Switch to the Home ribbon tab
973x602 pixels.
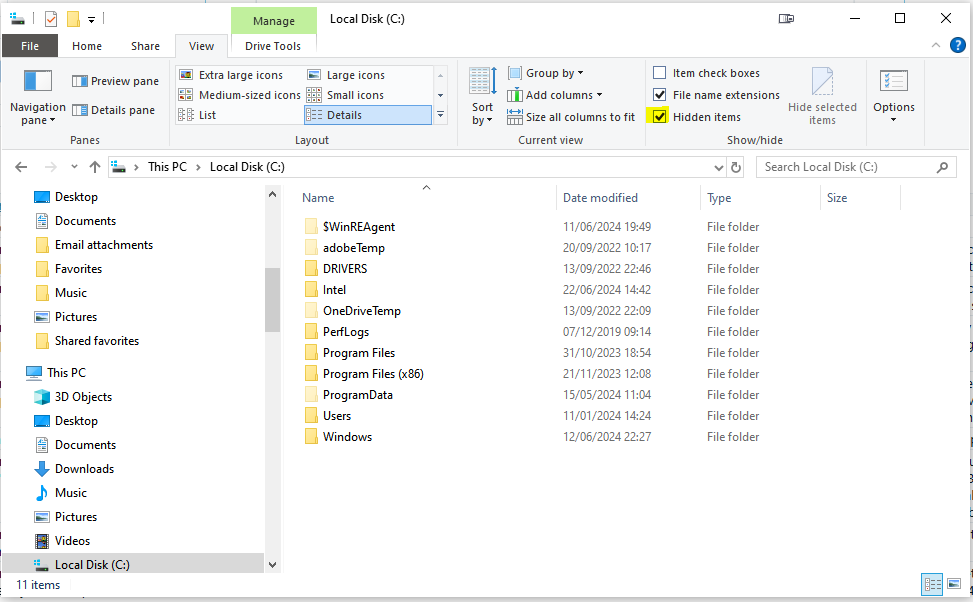(x=87, y=45)
